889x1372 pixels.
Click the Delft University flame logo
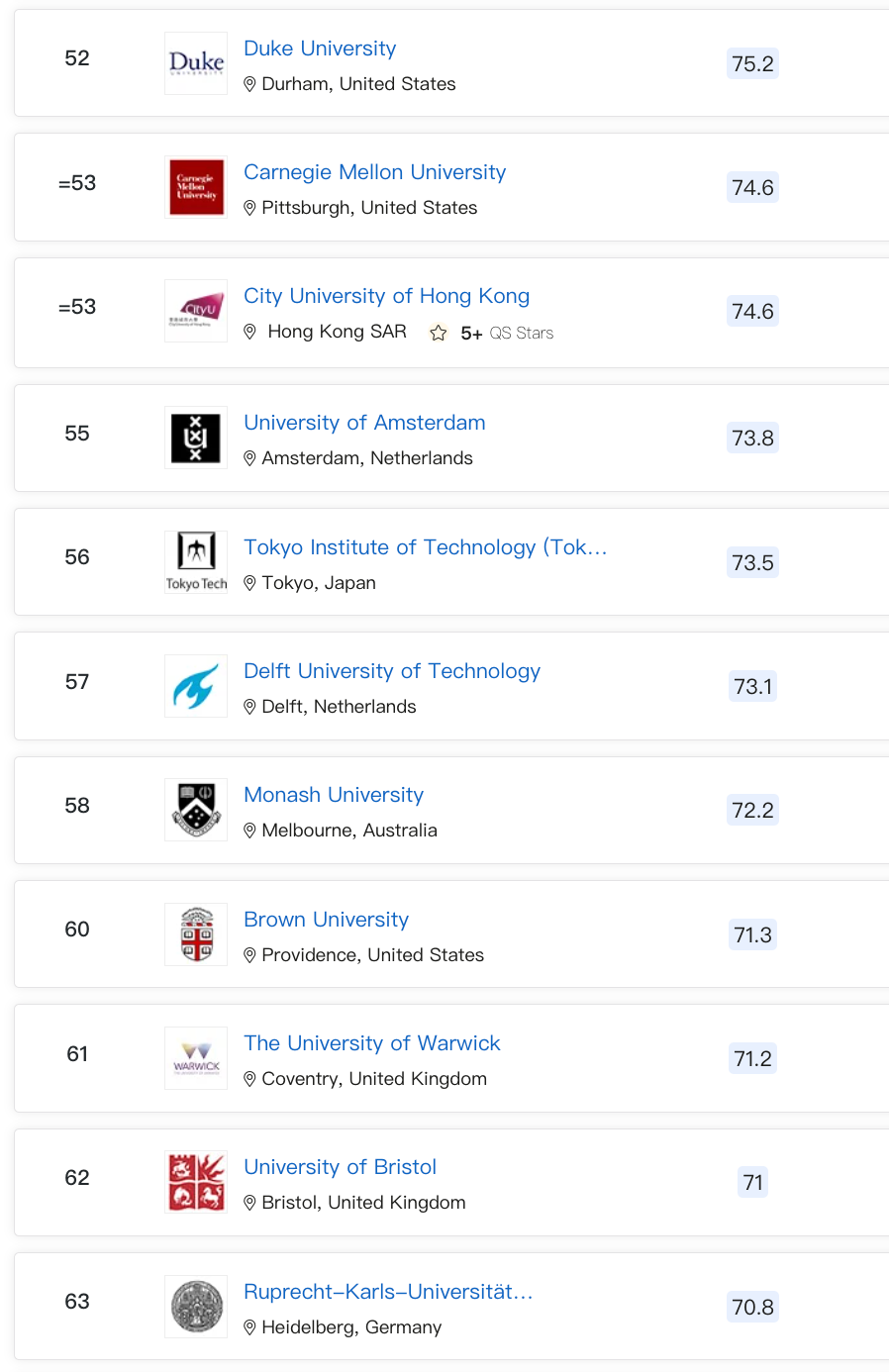(x=196, y=686)
